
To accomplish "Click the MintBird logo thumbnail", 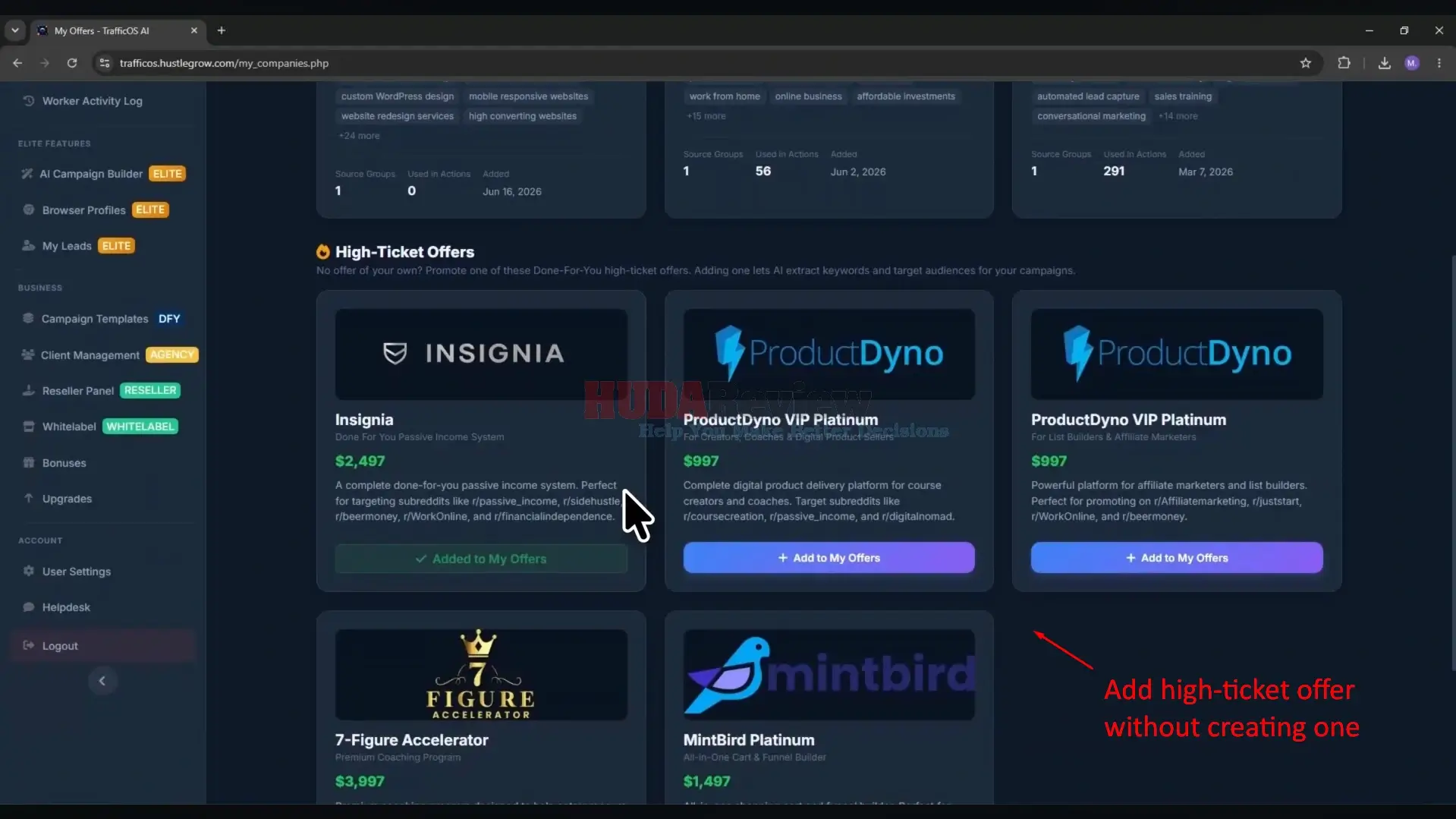I will point(829,675).
